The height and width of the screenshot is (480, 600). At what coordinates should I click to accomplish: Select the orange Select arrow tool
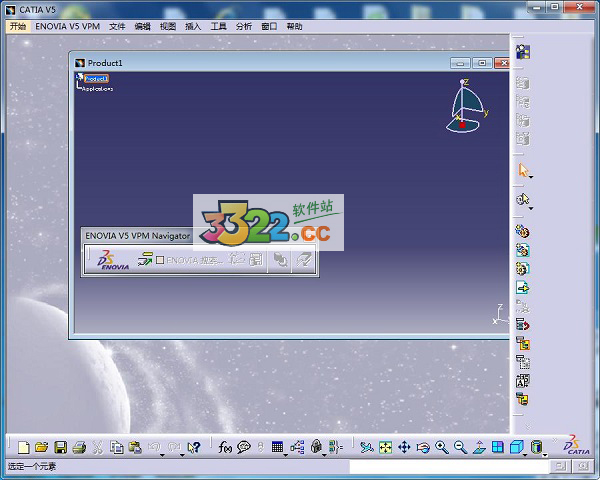[523, 170]
